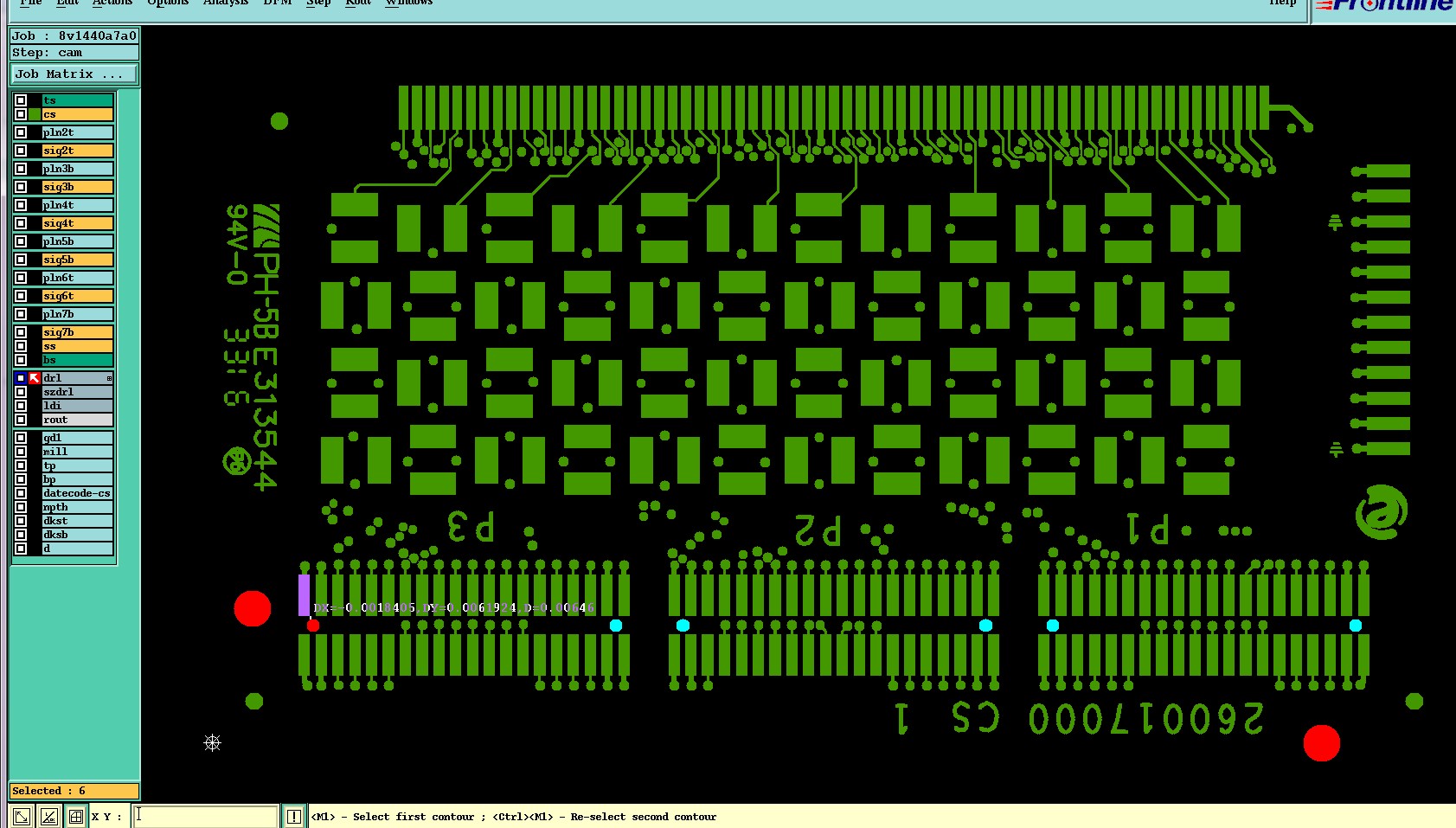This screenshot has width=1456, height=828.
Task: Toggle the sig3b layer checkbox
Action: (x=21, y=187)
